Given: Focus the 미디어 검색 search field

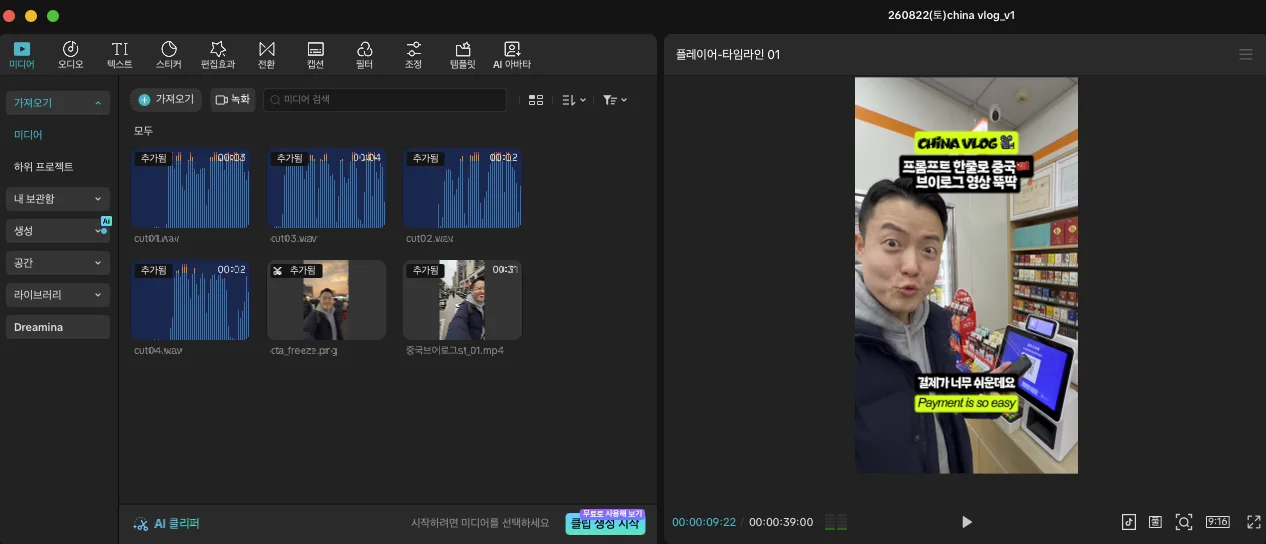Looking at the screenshot, I should coord(385,100).
